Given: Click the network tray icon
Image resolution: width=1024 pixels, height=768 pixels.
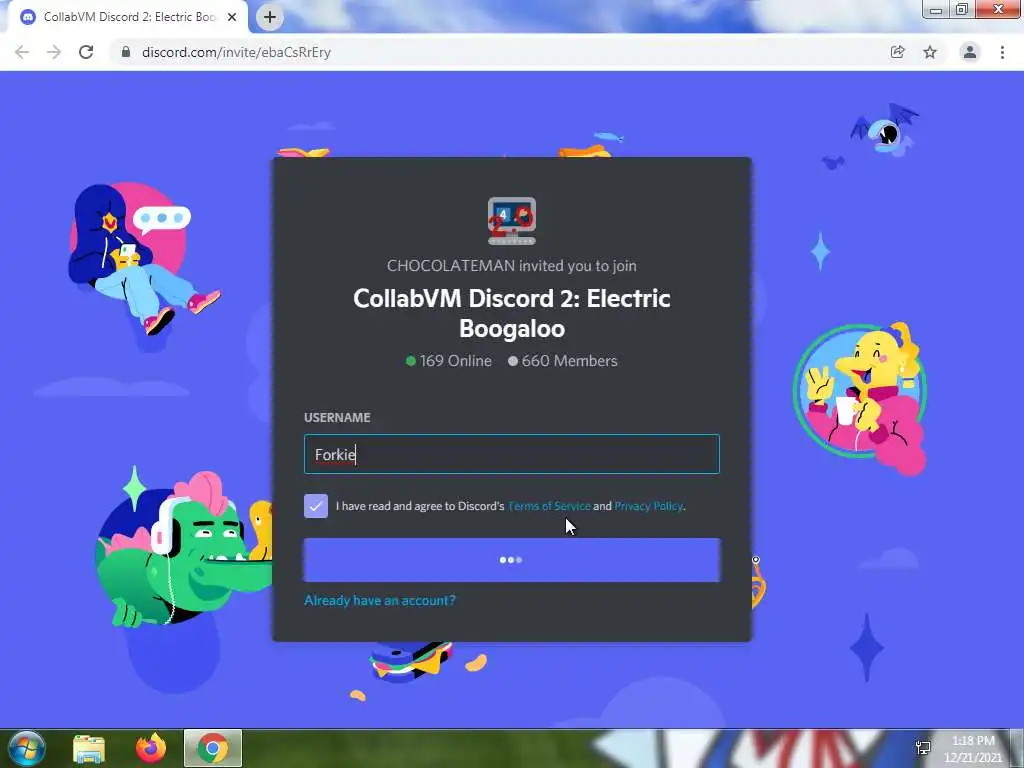Looking at the screenshot, I should click(923, 748).
